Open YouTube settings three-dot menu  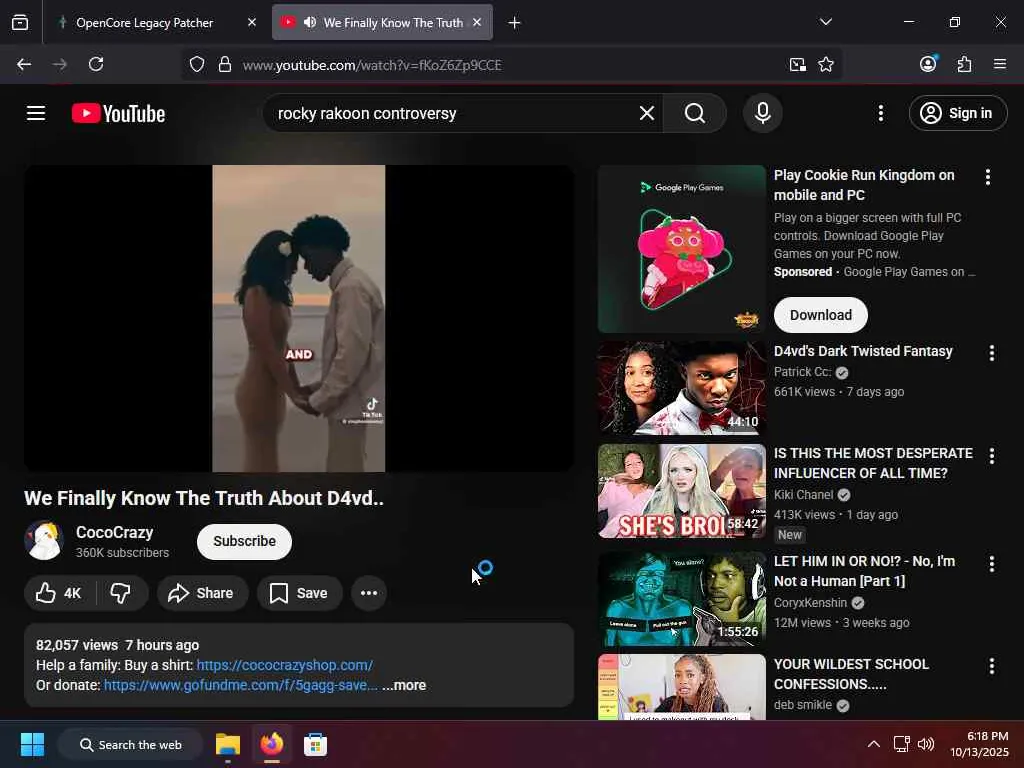tap(880, 113)
